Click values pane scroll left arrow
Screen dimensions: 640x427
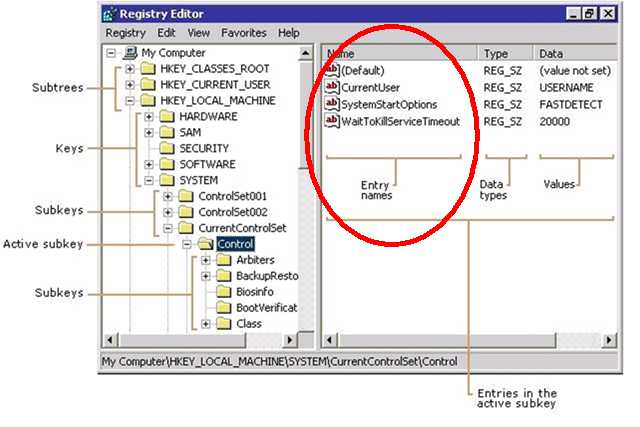tap(331, 340)
